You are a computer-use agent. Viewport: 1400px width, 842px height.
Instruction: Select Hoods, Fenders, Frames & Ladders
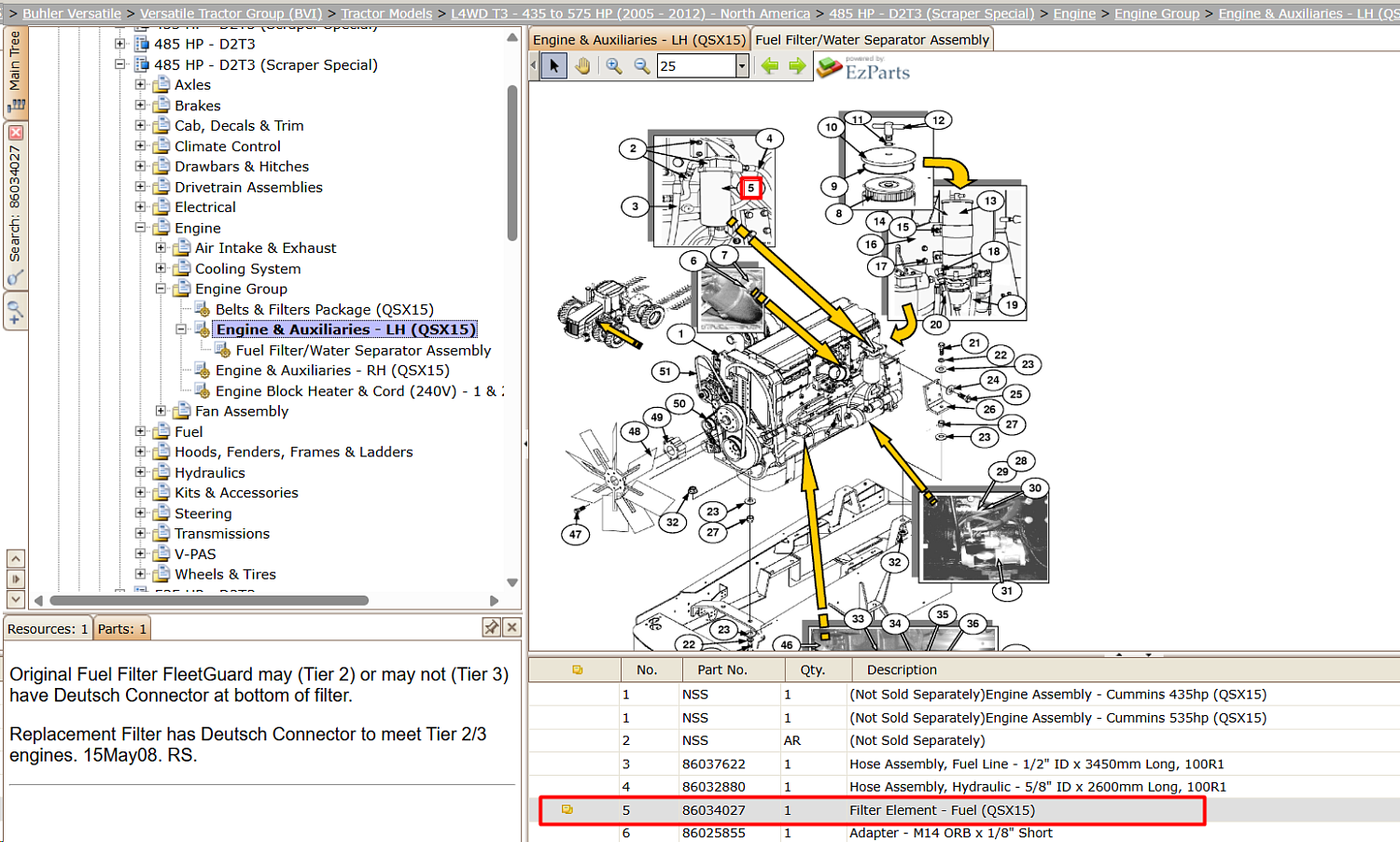tap(293, 452)
